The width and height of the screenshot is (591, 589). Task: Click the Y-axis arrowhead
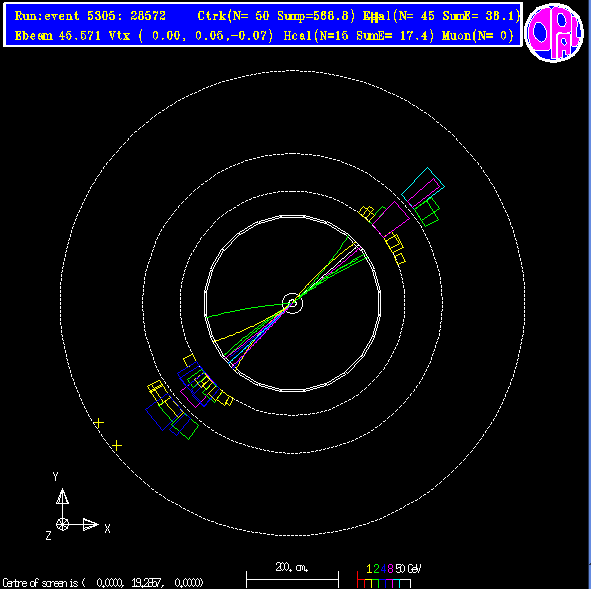[x=62, y=496]
